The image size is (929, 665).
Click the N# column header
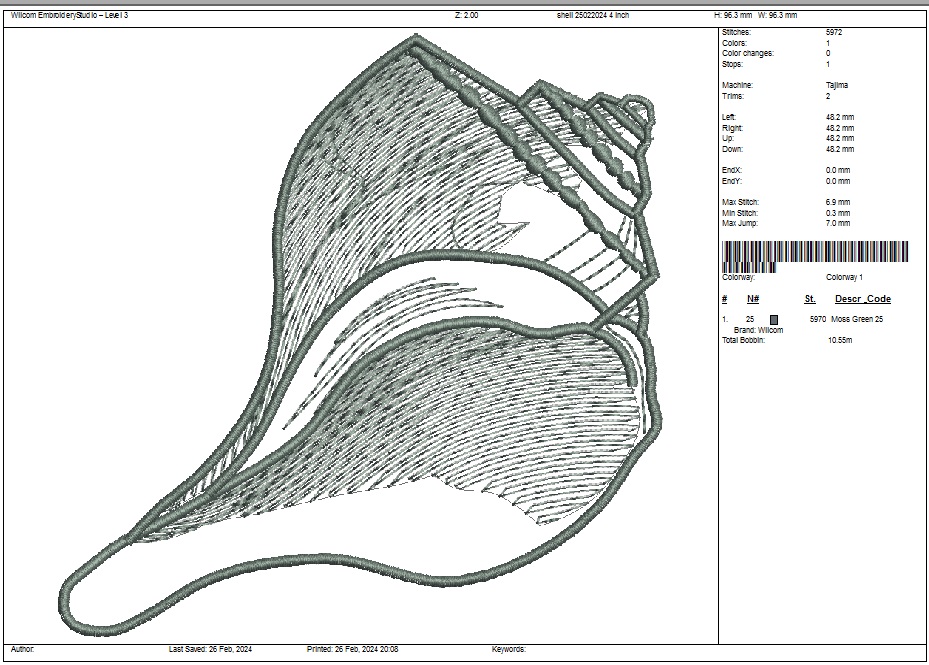[x=753, y=299]
